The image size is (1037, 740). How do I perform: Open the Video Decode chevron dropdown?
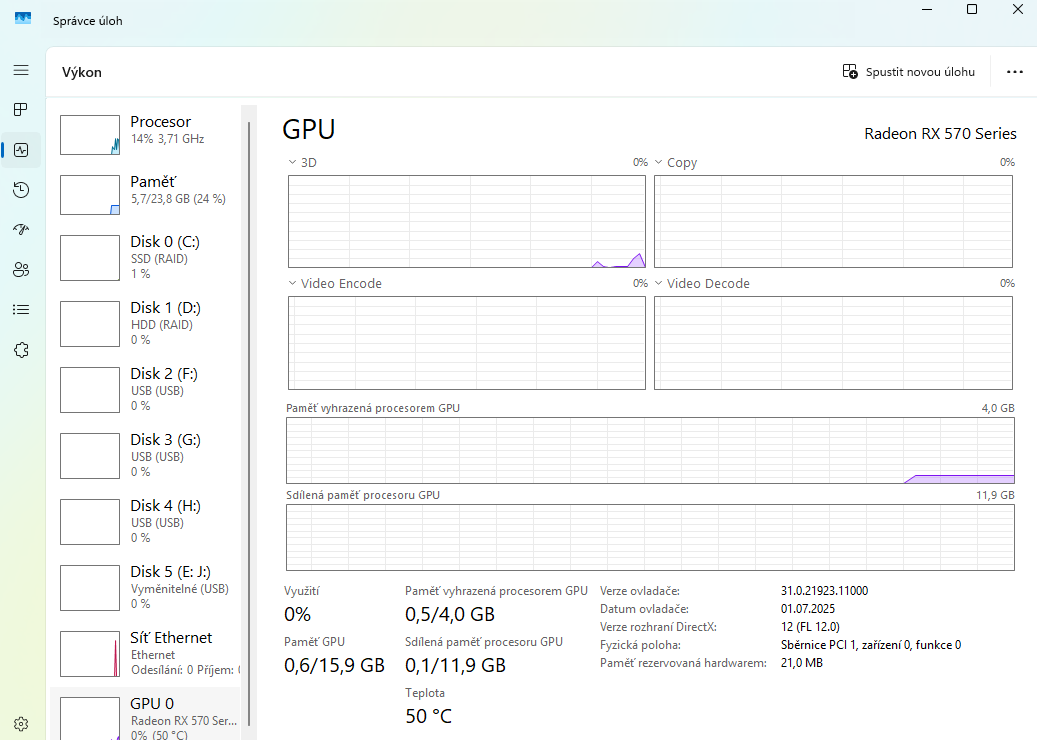(x=658, y=283)
